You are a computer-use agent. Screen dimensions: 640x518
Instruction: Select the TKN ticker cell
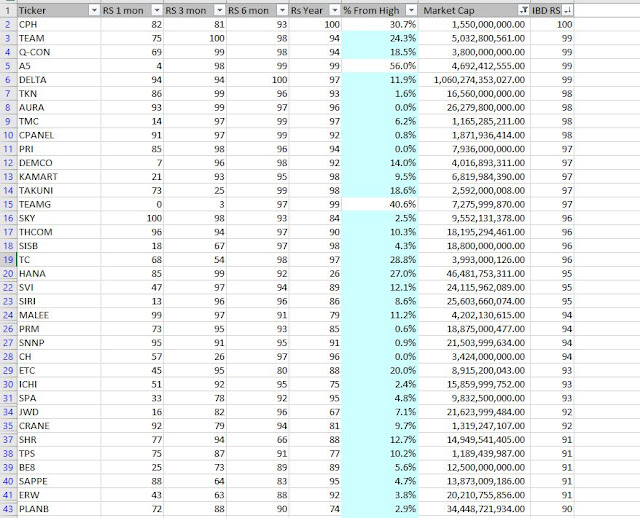59,93
